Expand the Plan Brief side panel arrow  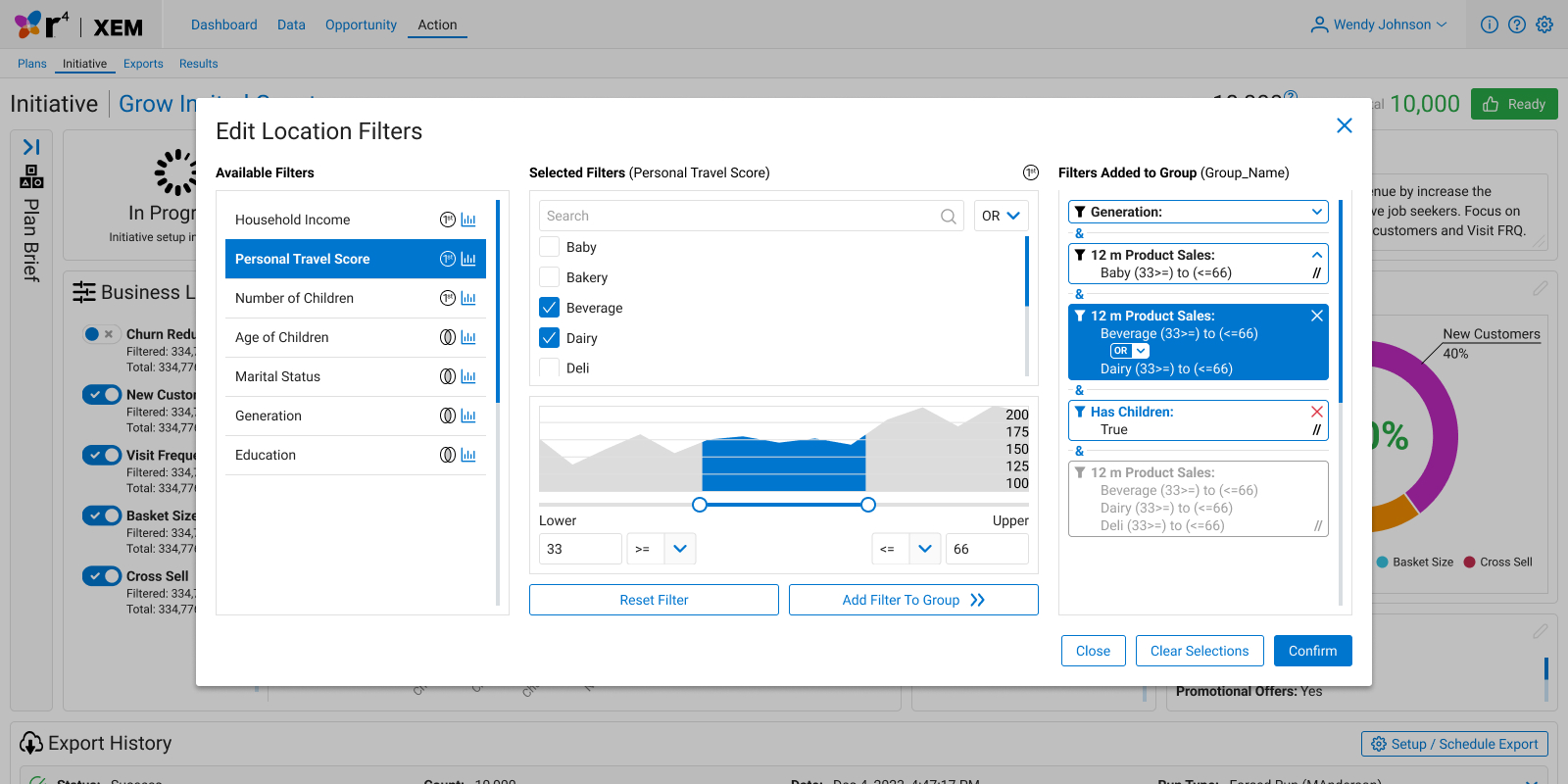(31, 147)
